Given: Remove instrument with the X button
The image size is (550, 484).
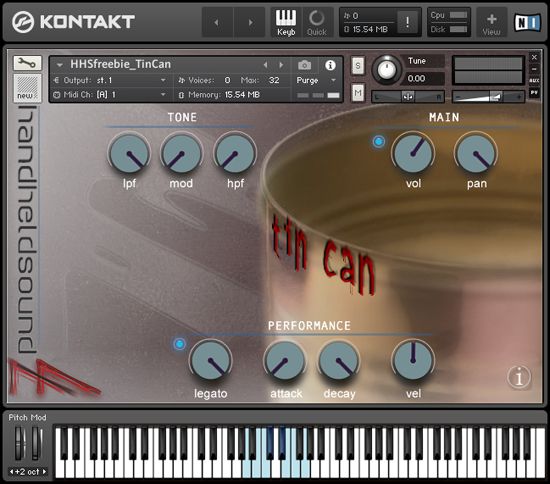Looking at the screenshot, I should tap(534, 57).
